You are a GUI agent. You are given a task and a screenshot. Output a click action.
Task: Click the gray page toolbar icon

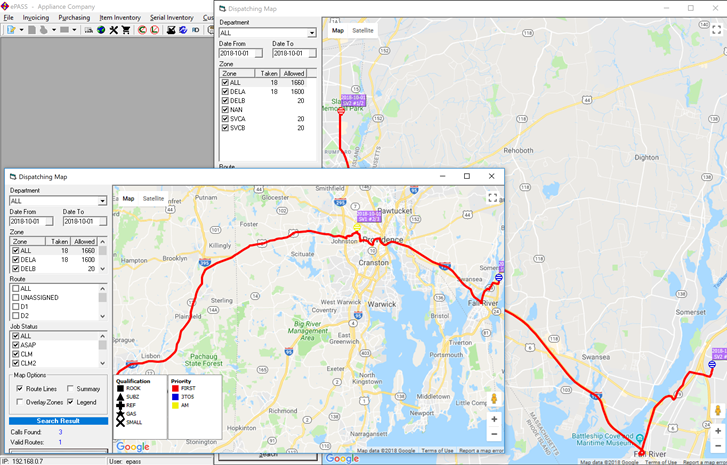pyautogui.click(x=32, y=30)
